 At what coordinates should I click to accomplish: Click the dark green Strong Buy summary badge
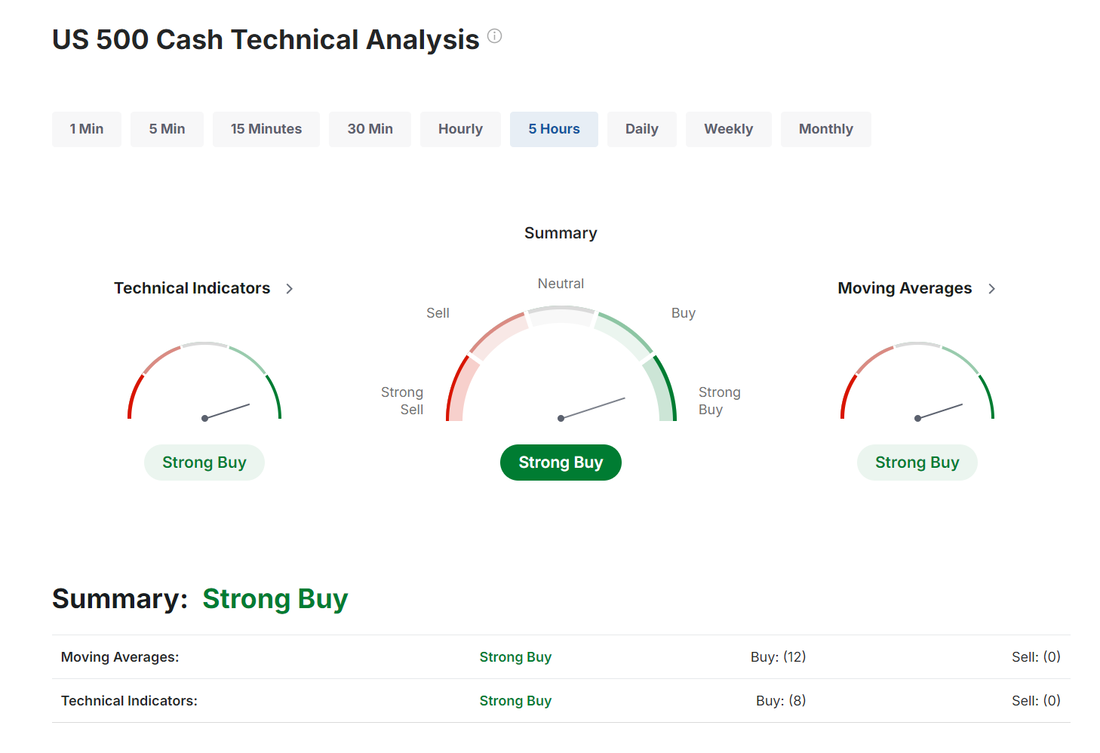point(561,462)
